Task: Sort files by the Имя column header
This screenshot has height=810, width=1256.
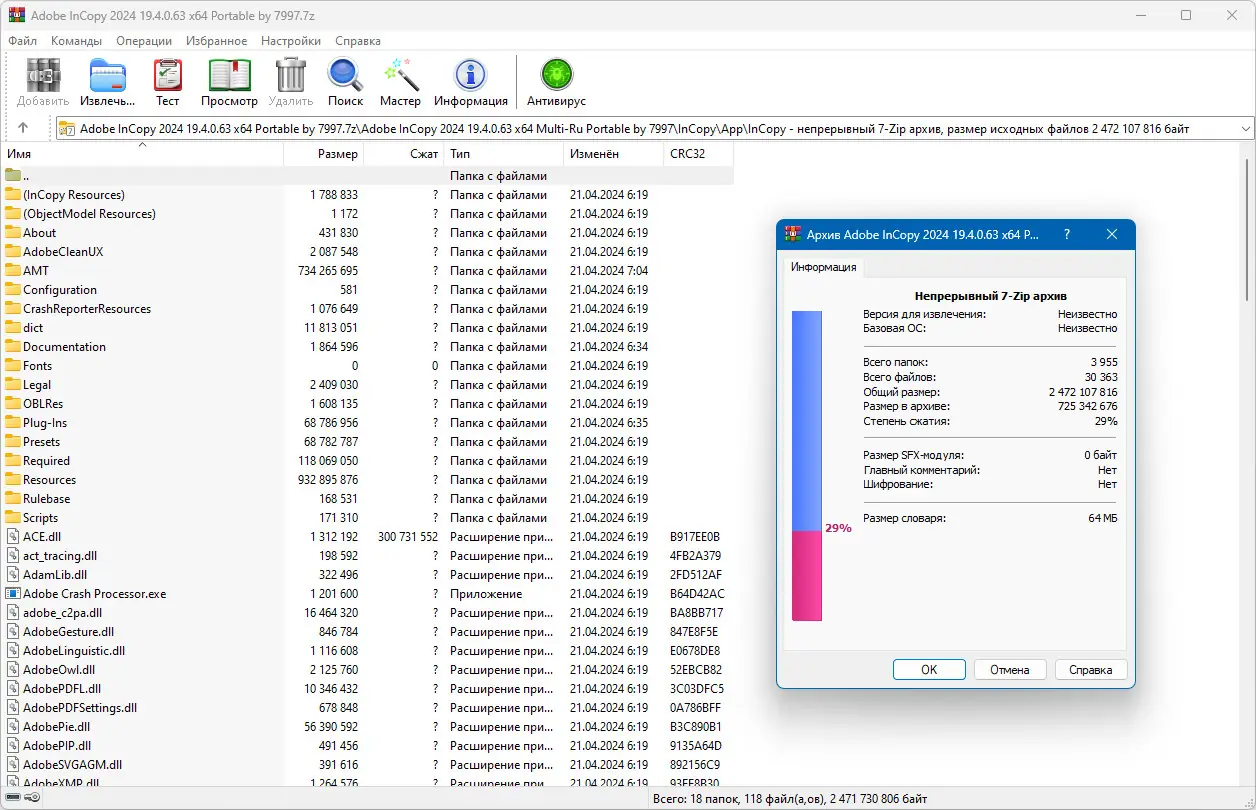Action: [x=142, y=154]
